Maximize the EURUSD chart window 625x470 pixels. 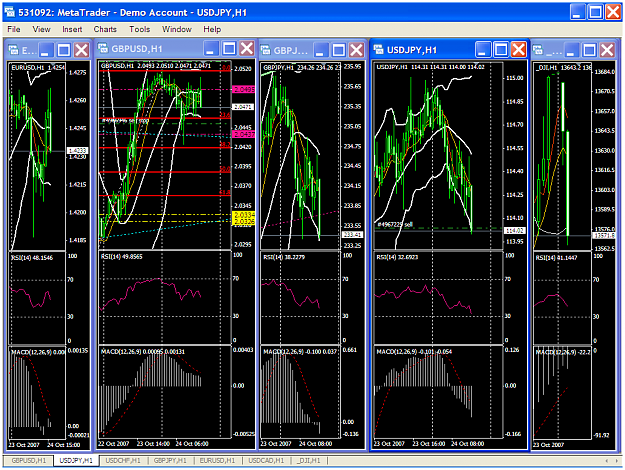point(63,50)
